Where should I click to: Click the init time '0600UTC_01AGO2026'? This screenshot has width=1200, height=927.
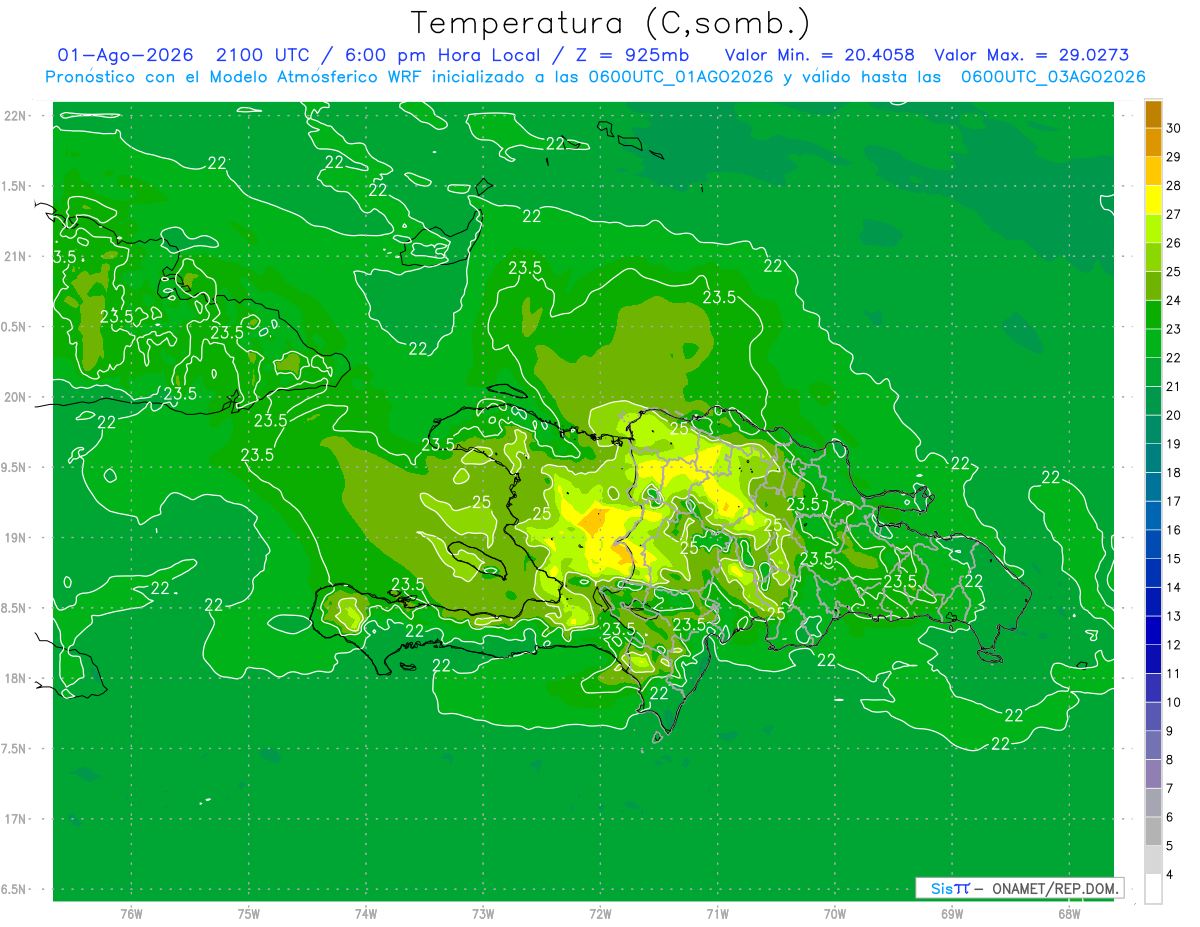pyautogui.click(x=683, y=77)
